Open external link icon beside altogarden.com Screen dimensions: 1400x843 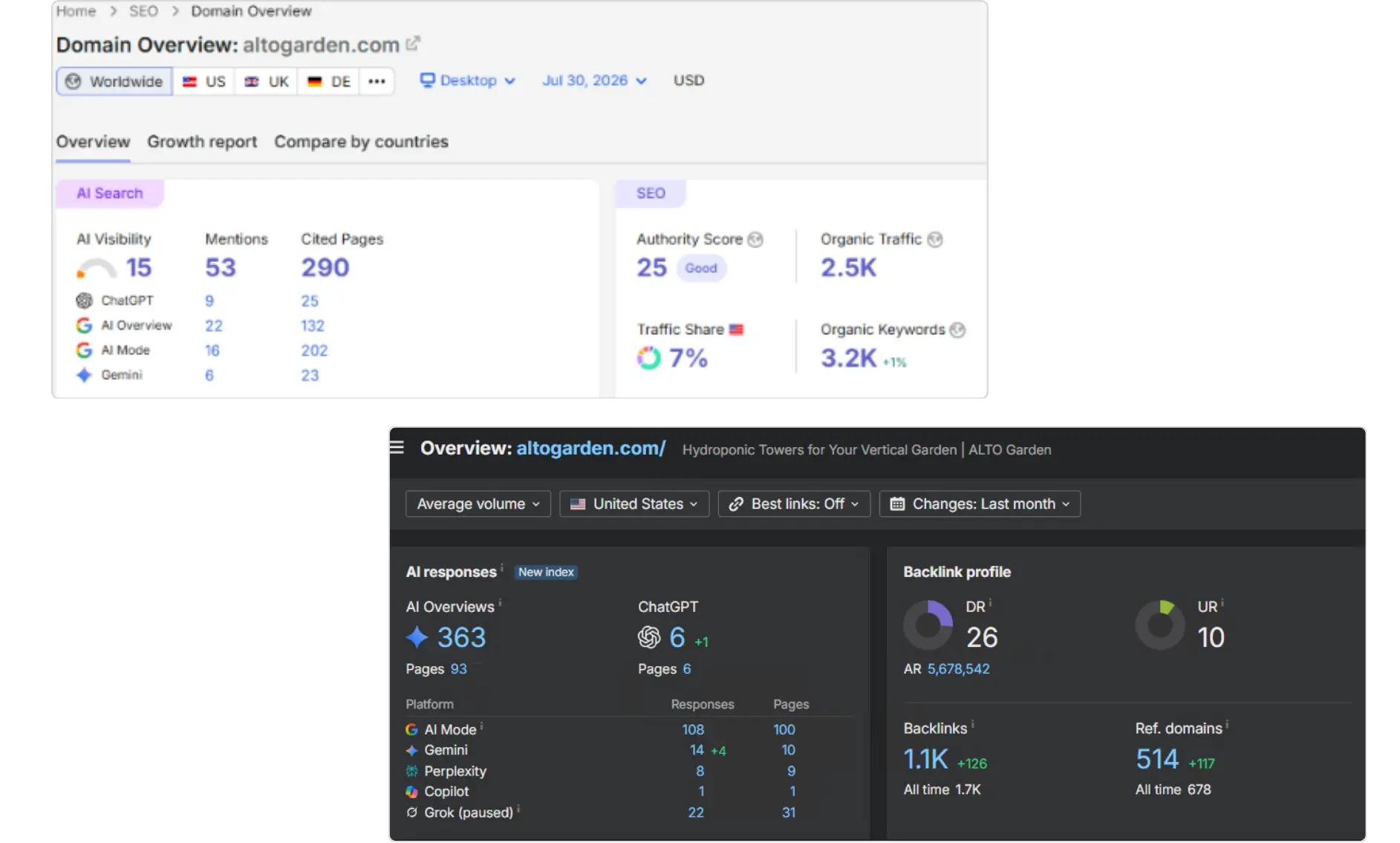(413, 43)
